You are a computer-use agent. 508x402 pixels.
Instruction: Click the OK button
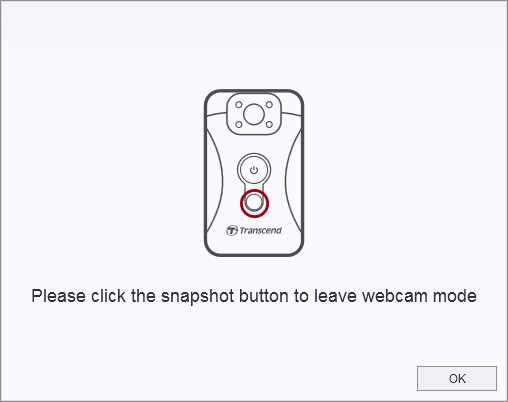[x=457, y=378]
